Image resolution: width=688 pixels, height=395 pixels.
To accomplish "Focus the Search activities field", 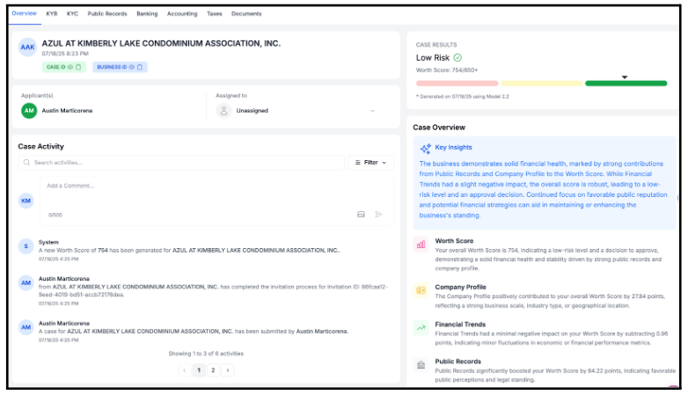I will point(181,162).
